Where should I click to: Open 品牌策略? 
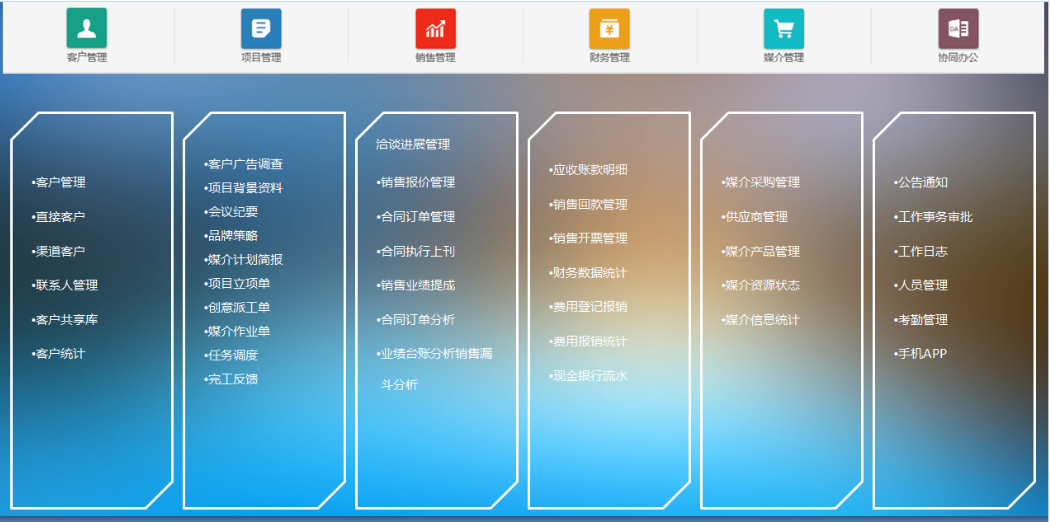coord(230,236)
